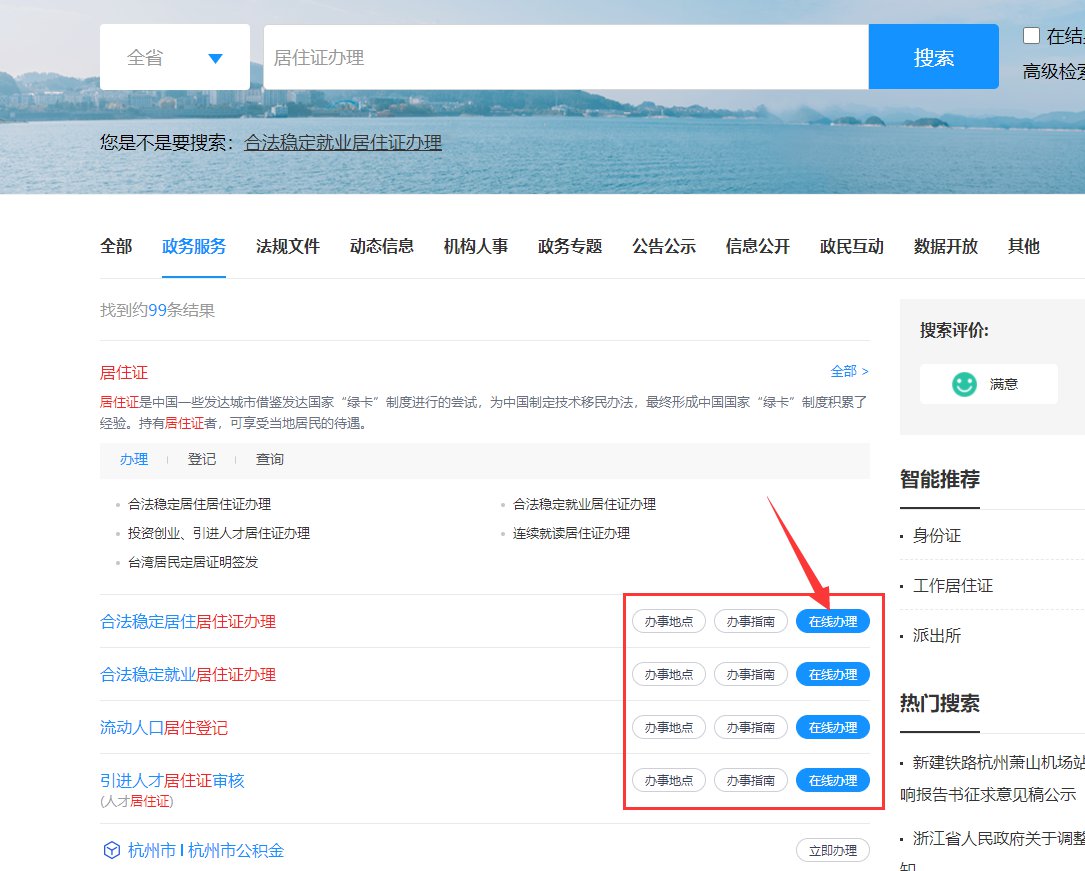This screenshot has height=871, width=1085.
Task: Click the suggested search 合法稳定就业居住证办理
Action: [x=343, y=143]
